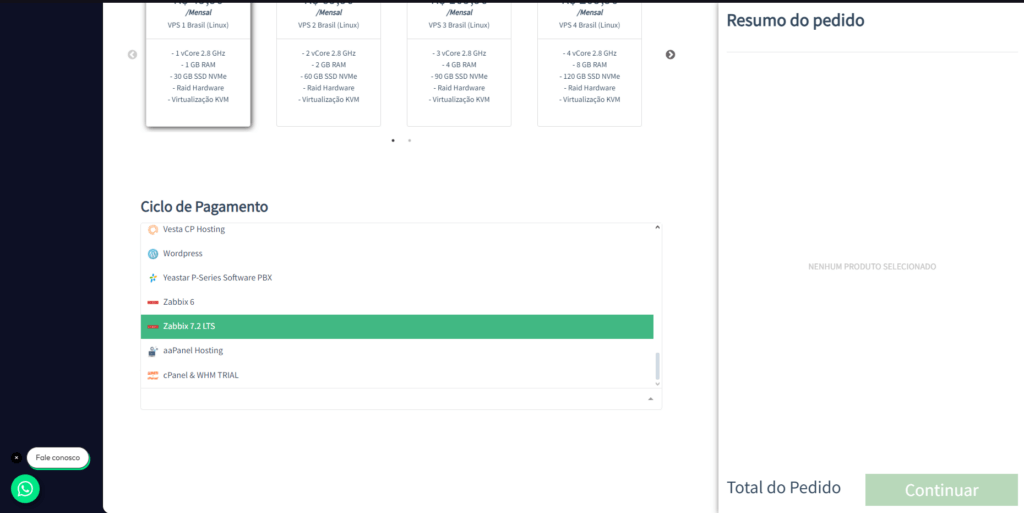Screen dimensions: 1024x513
Task: Click dropdown list scroll up arrow
Action: pyautogui.click(x=658, y=228)
